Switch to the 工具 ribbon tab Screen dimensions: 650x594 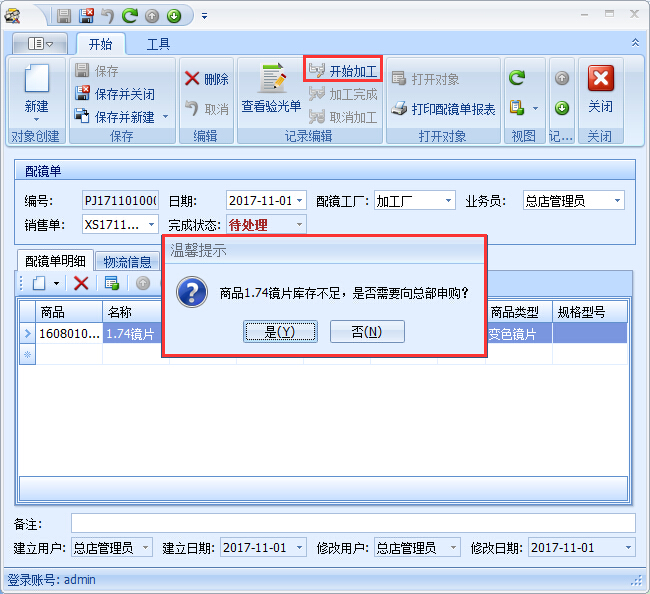coord(158,44)
